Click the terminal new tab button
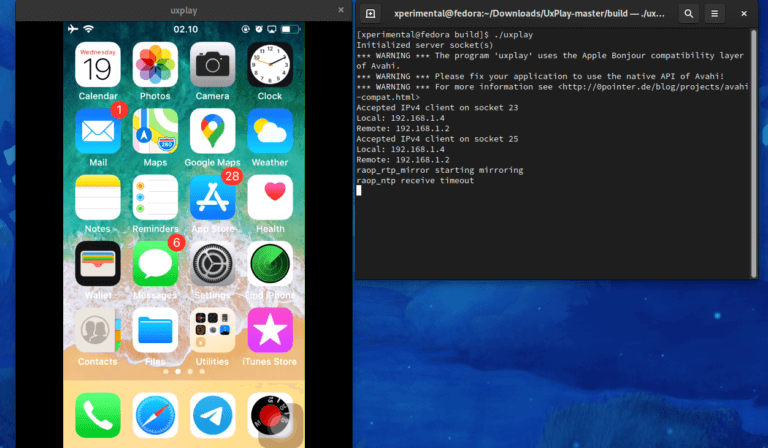Image resolution: width=768 pixels, height=448 pixels. pos(370,14)
